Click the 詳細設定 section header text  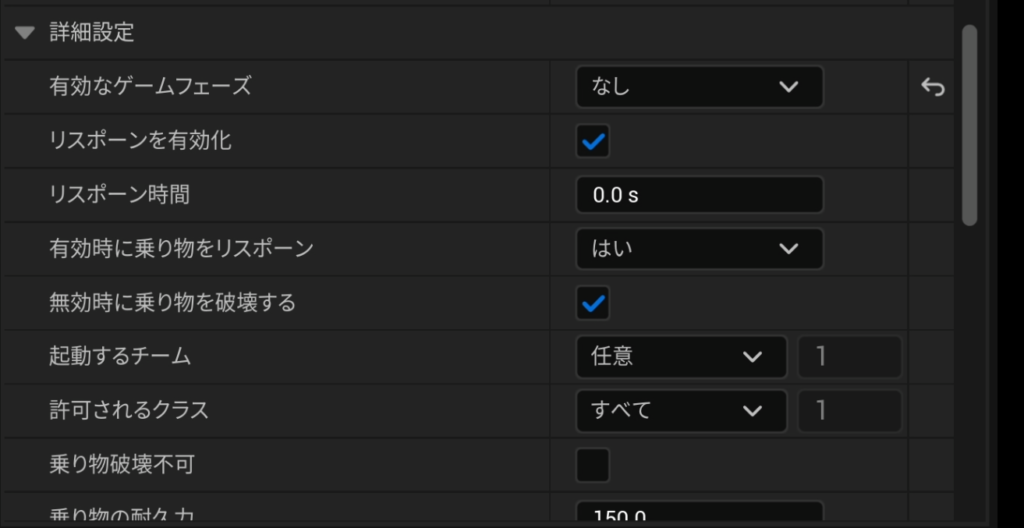coord(92,33)
